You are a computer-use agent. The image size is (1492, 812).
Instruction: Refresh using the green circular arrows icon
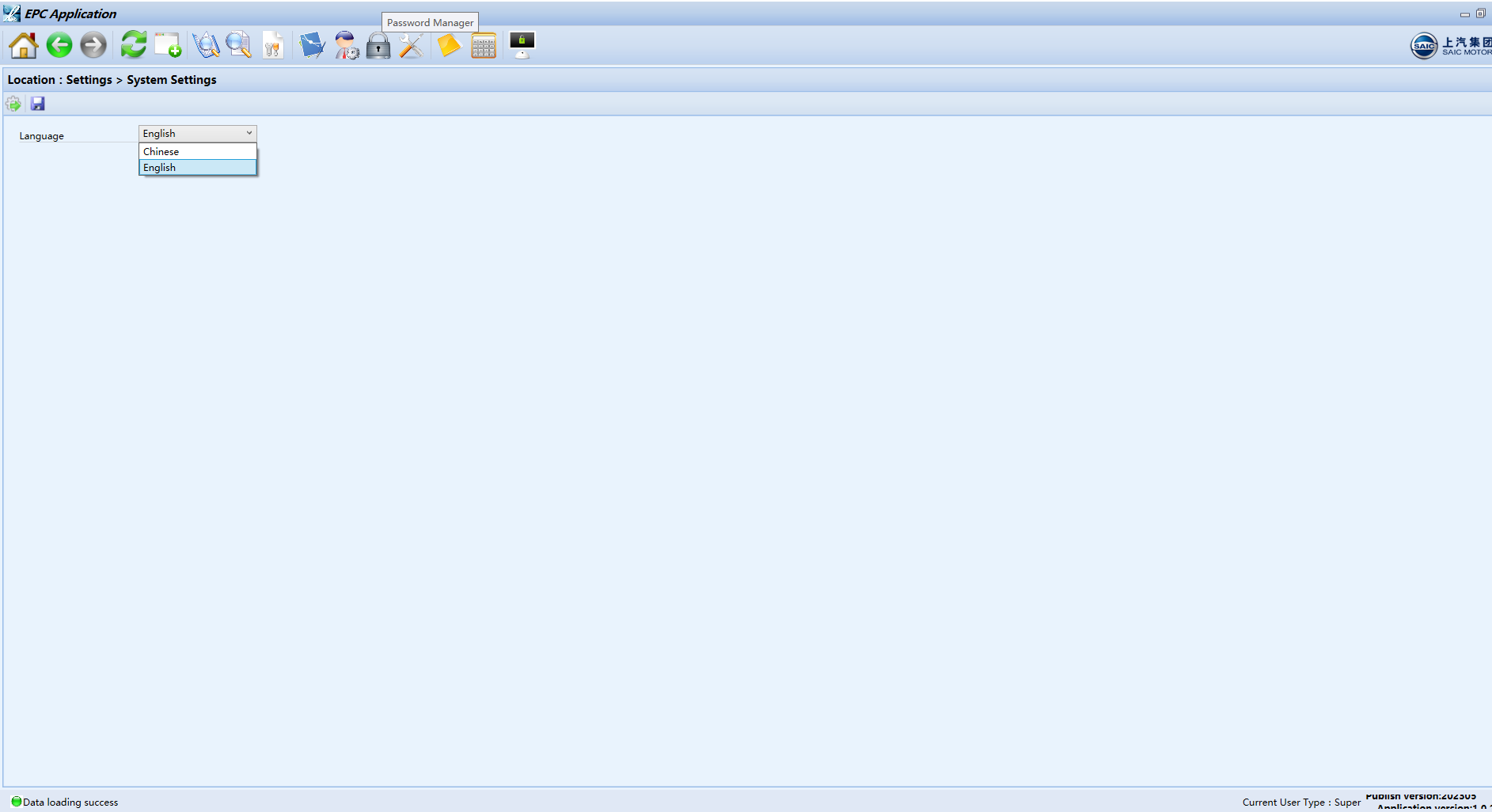point(133,45)
